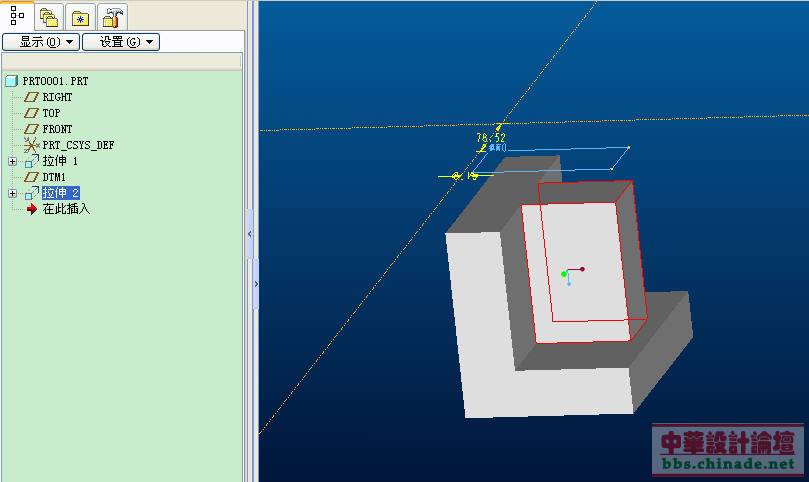Select PRT0001.PRT root node
809x482 pixels.
click(x=55, y=81)
